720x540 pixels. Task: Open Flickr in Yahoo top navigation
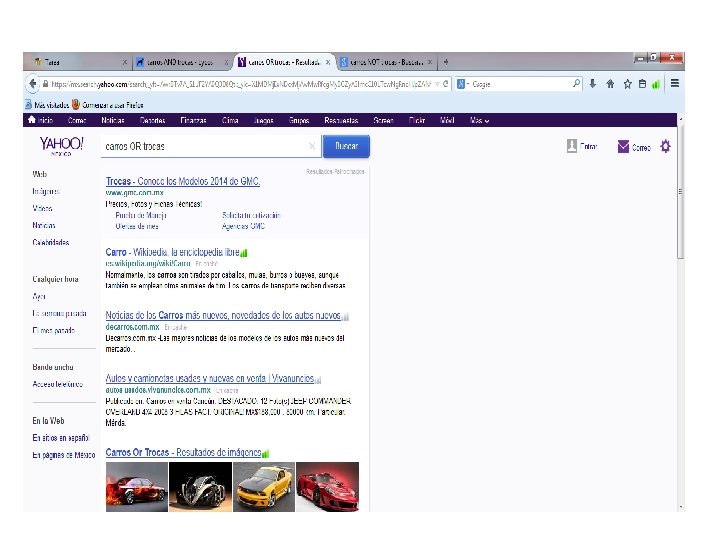pos(417,120)
